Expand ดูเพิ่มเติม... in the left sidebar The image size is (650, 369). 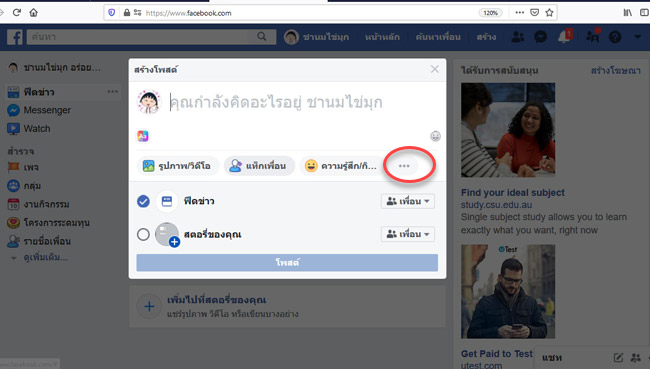coord(46,257)
